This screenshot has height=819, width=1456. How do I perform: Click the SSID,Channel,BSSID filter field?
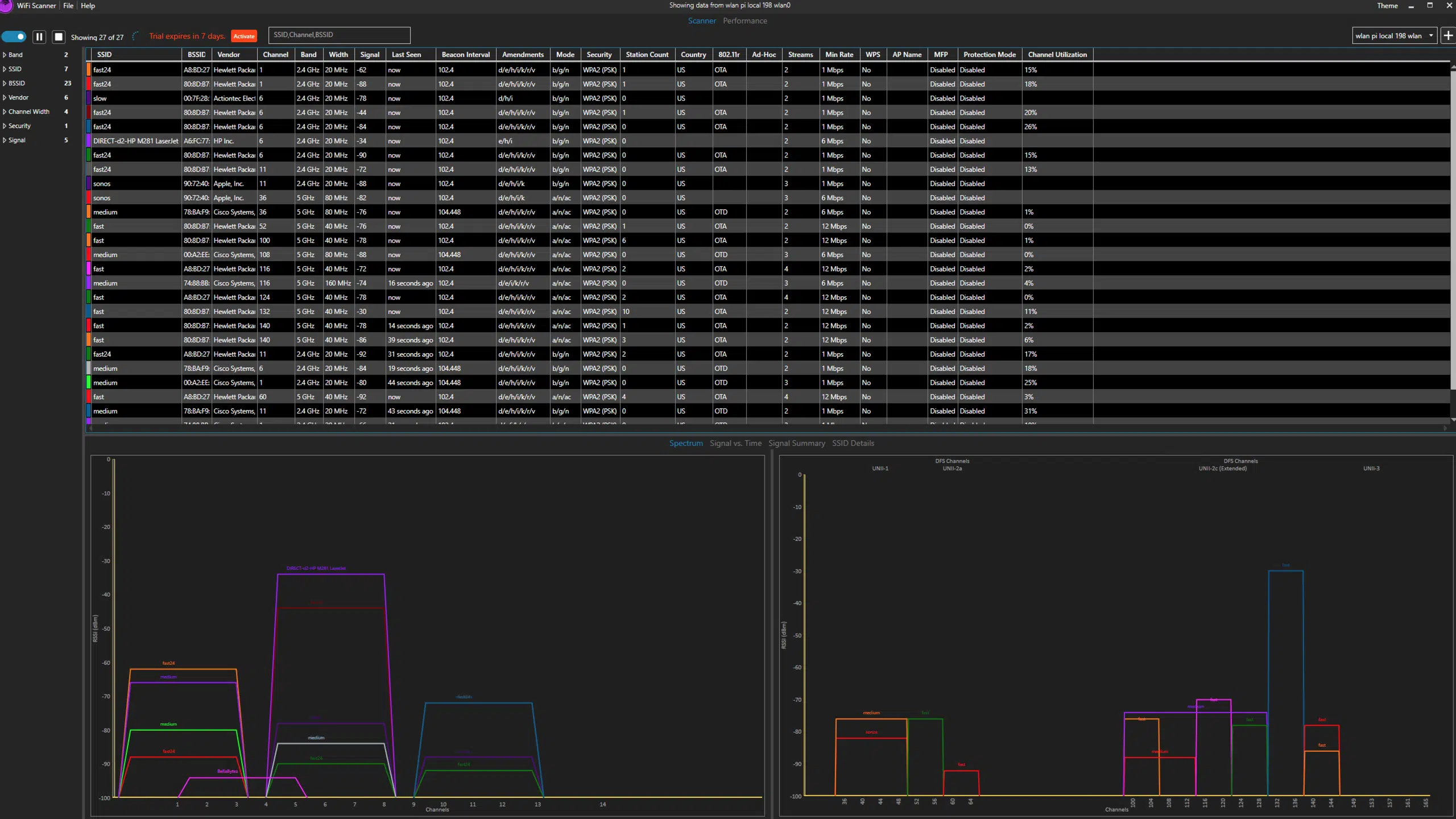pos(339,35)
